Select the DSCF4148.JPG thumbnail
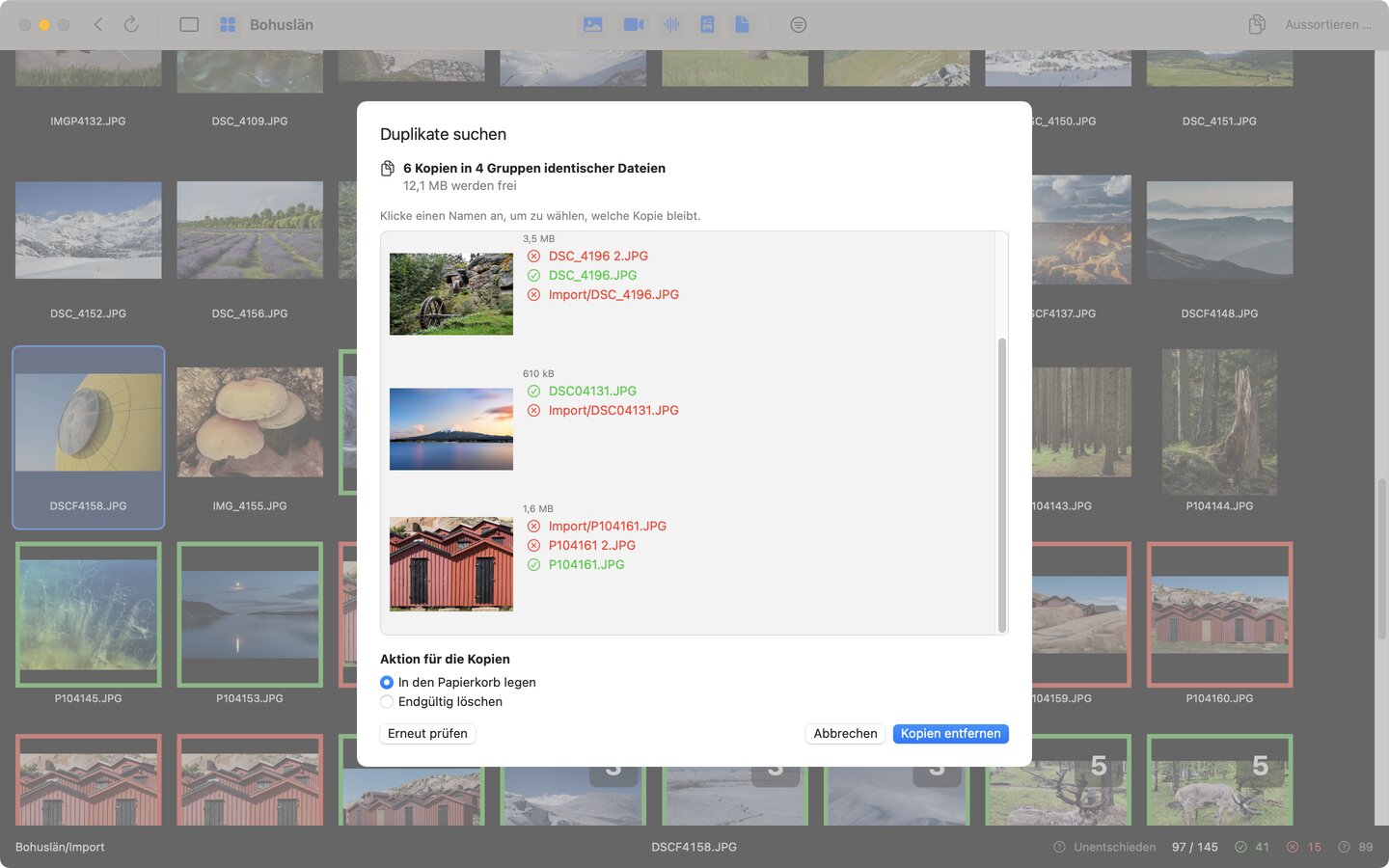This screenshot has height=868, width=1389. tap(1219, 231)
